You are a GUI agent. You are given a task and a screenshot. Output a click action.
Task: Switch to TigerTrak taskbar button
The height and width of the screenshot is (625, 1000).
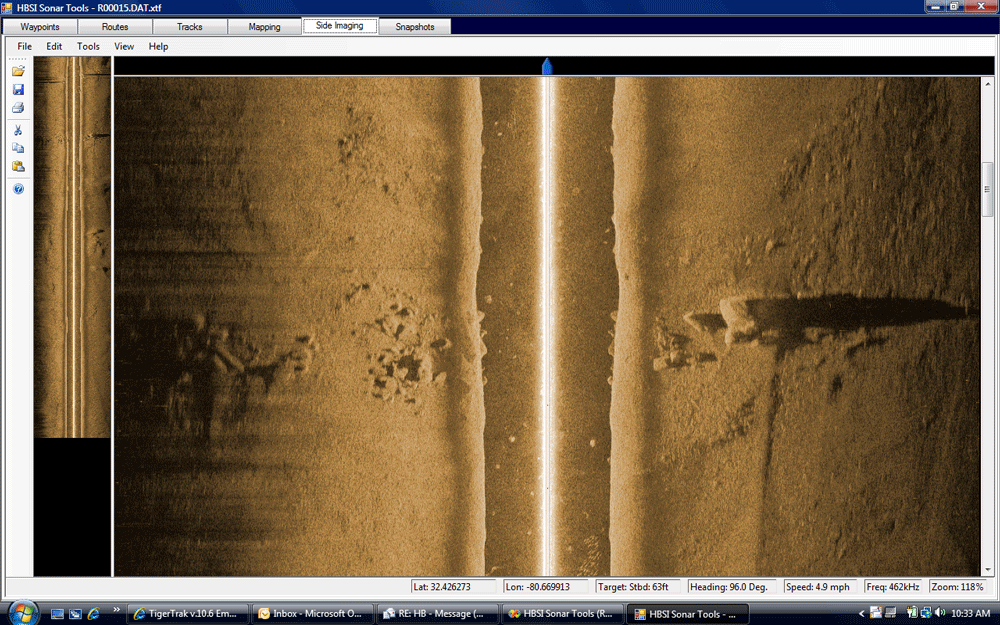(185, 613)
